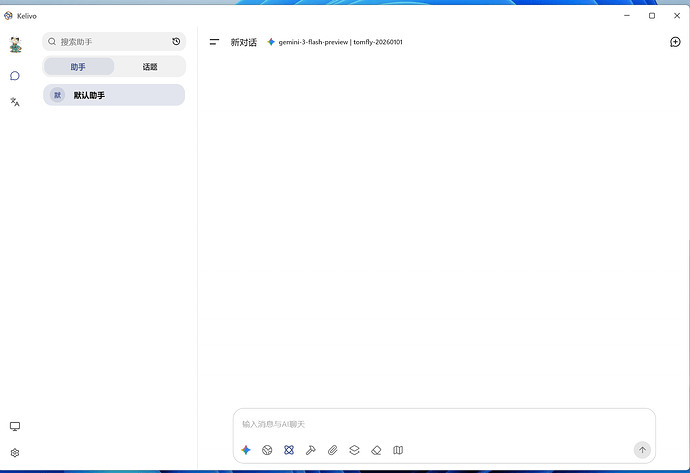Click the stacked layers icon

pos(354,450)
